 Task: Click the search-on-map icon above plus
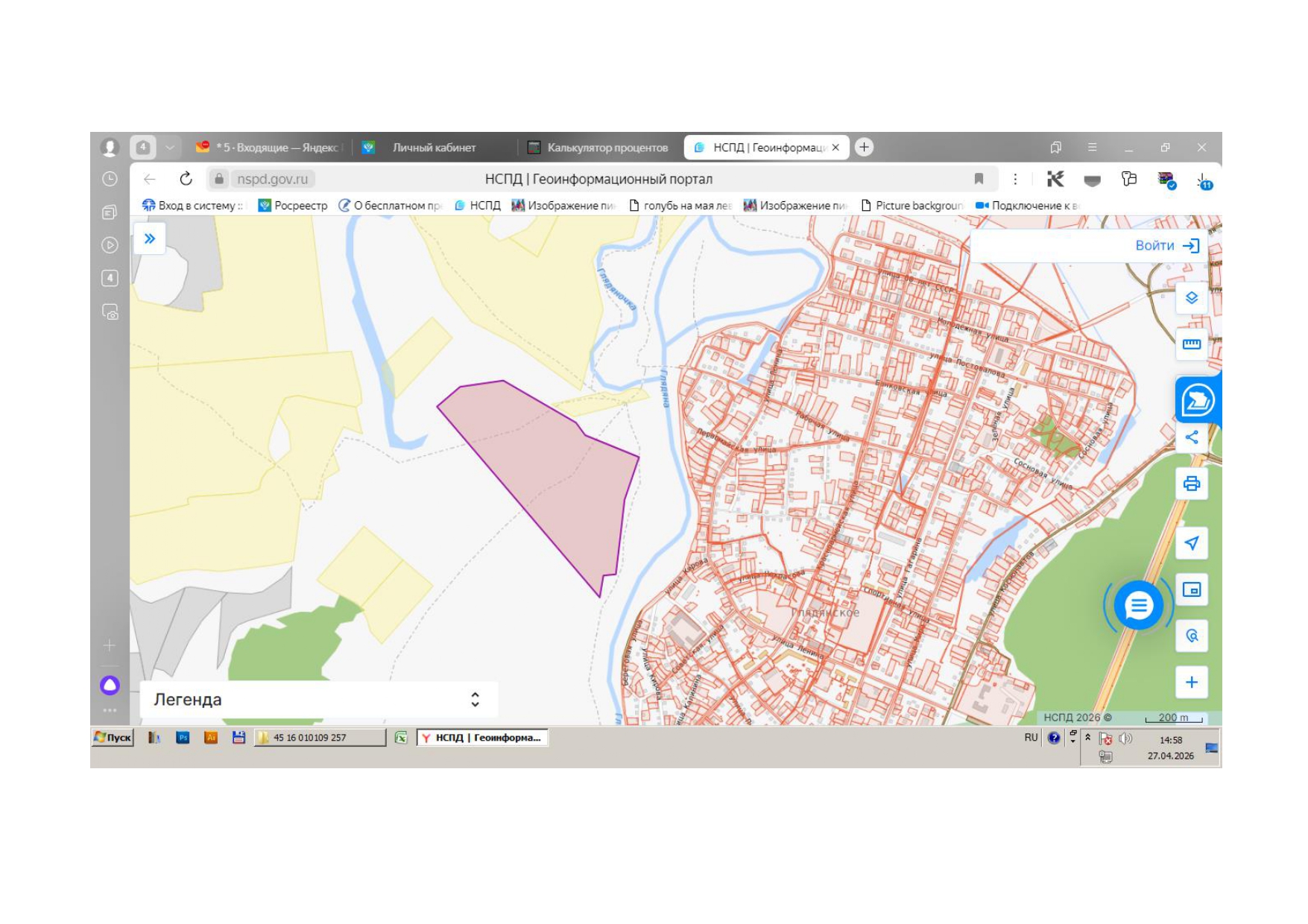tap(1191, 636)
